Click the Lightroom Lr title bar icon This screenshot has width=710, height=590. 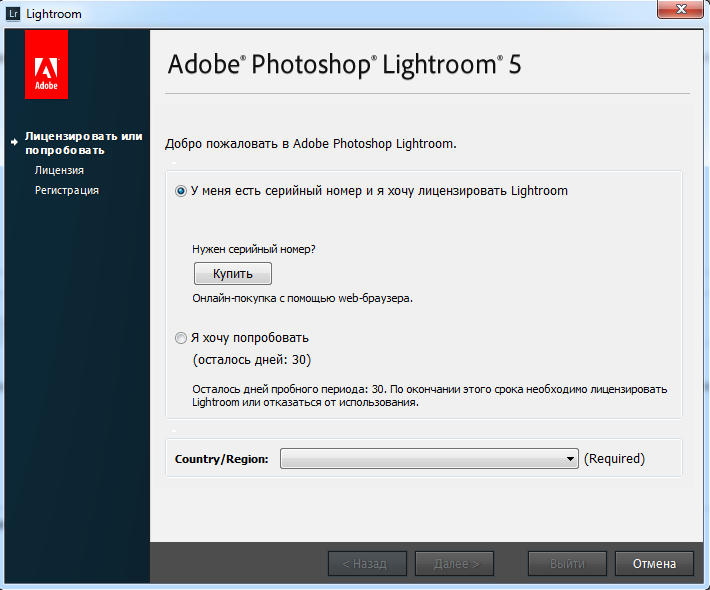pos(13,14)
